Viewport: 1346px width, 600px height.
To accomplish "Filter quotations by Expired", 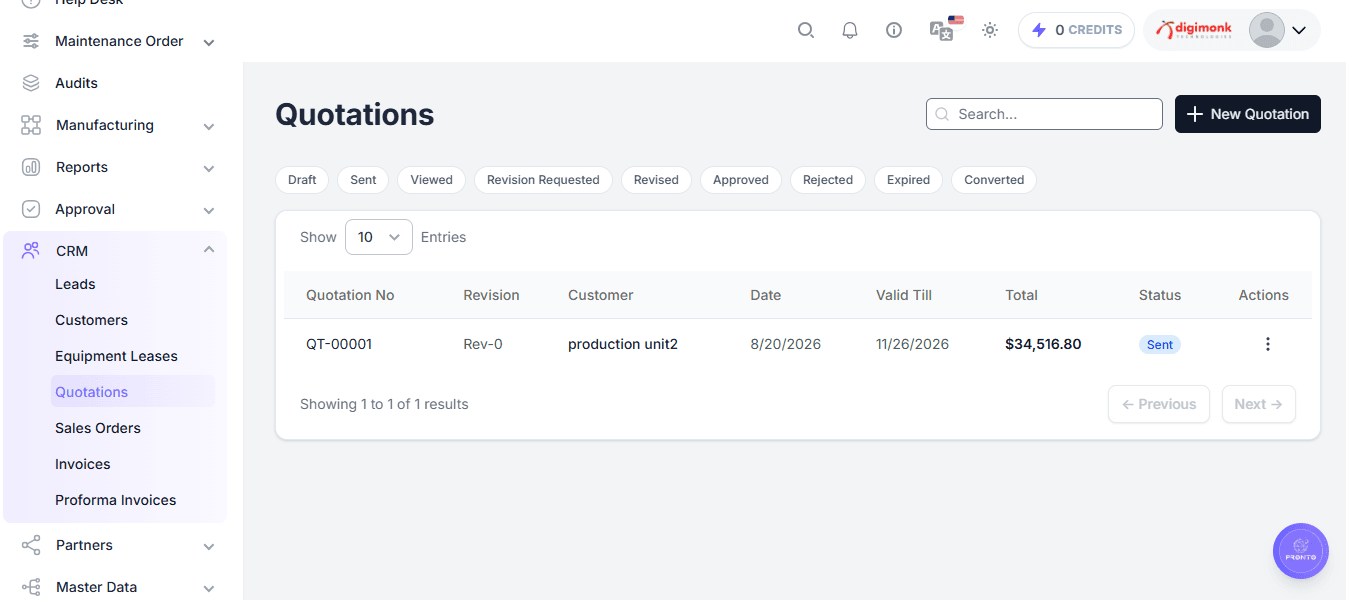I will [x=908, y=180].
